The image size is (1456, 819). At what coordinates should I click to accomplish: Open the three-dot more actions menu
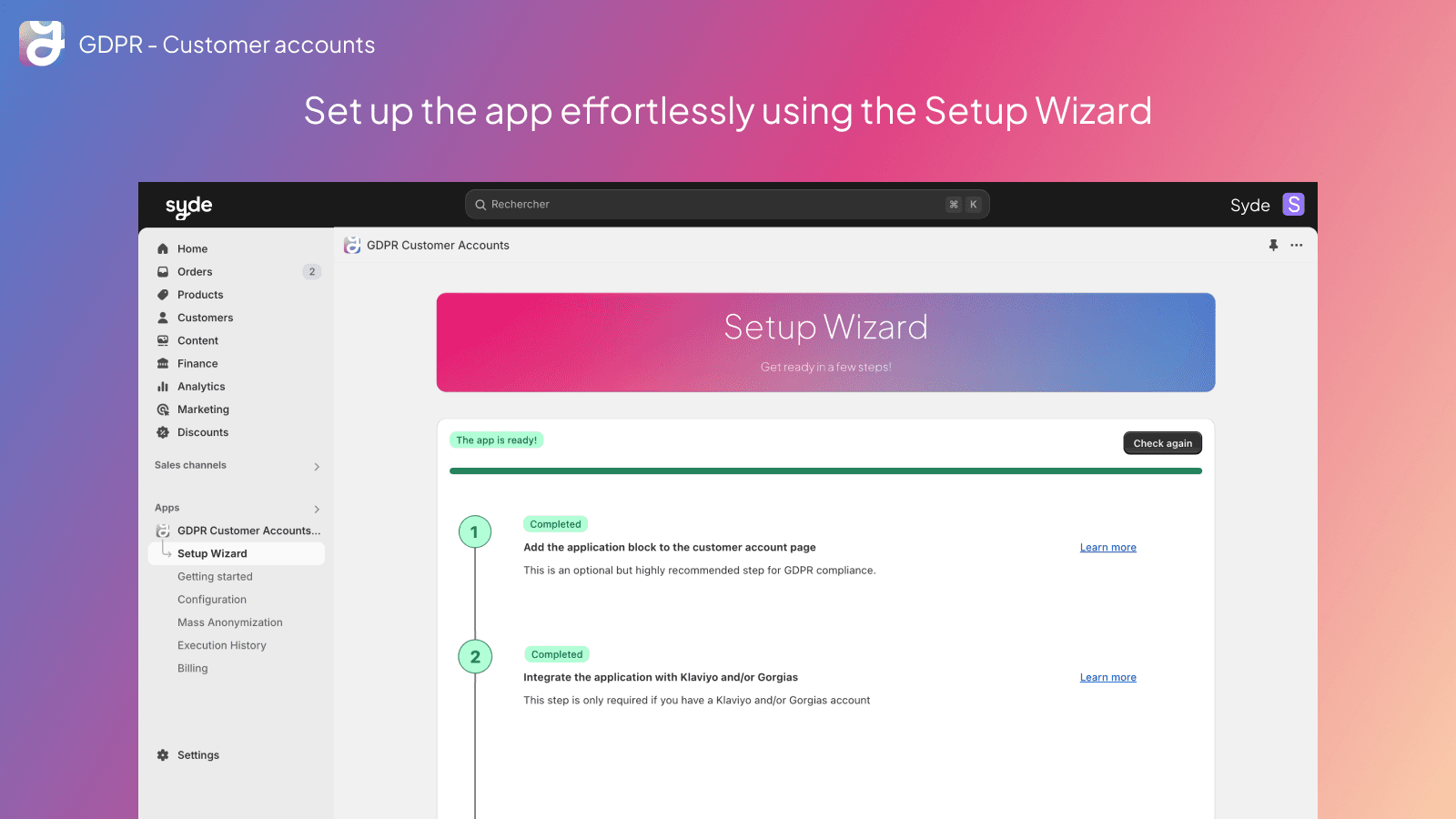(x=1297, y=245)
